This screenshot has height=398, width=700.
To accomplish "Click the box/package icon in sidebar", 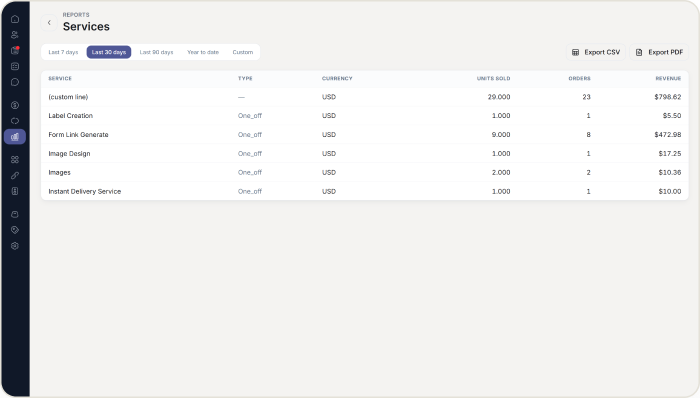I will [x=15, y=214].
